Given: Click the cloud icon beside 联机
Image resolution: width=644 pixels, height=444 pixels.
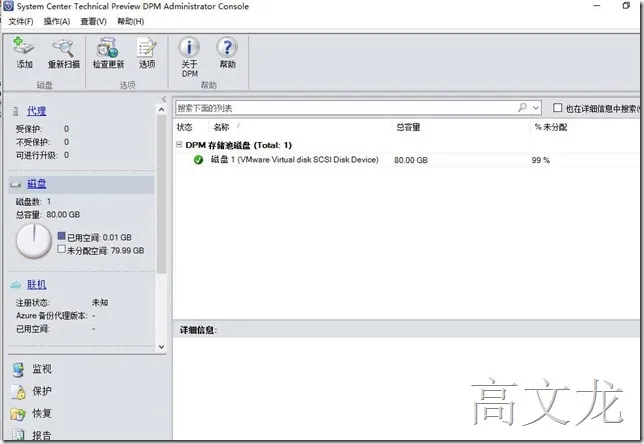Looking at the screenshot, I should [16, 285].
